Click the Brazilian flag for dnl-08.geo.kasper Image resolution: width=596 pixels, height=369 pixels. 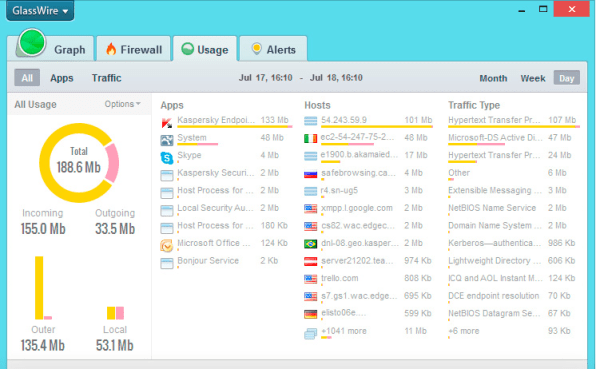click(x=311, y=244)
